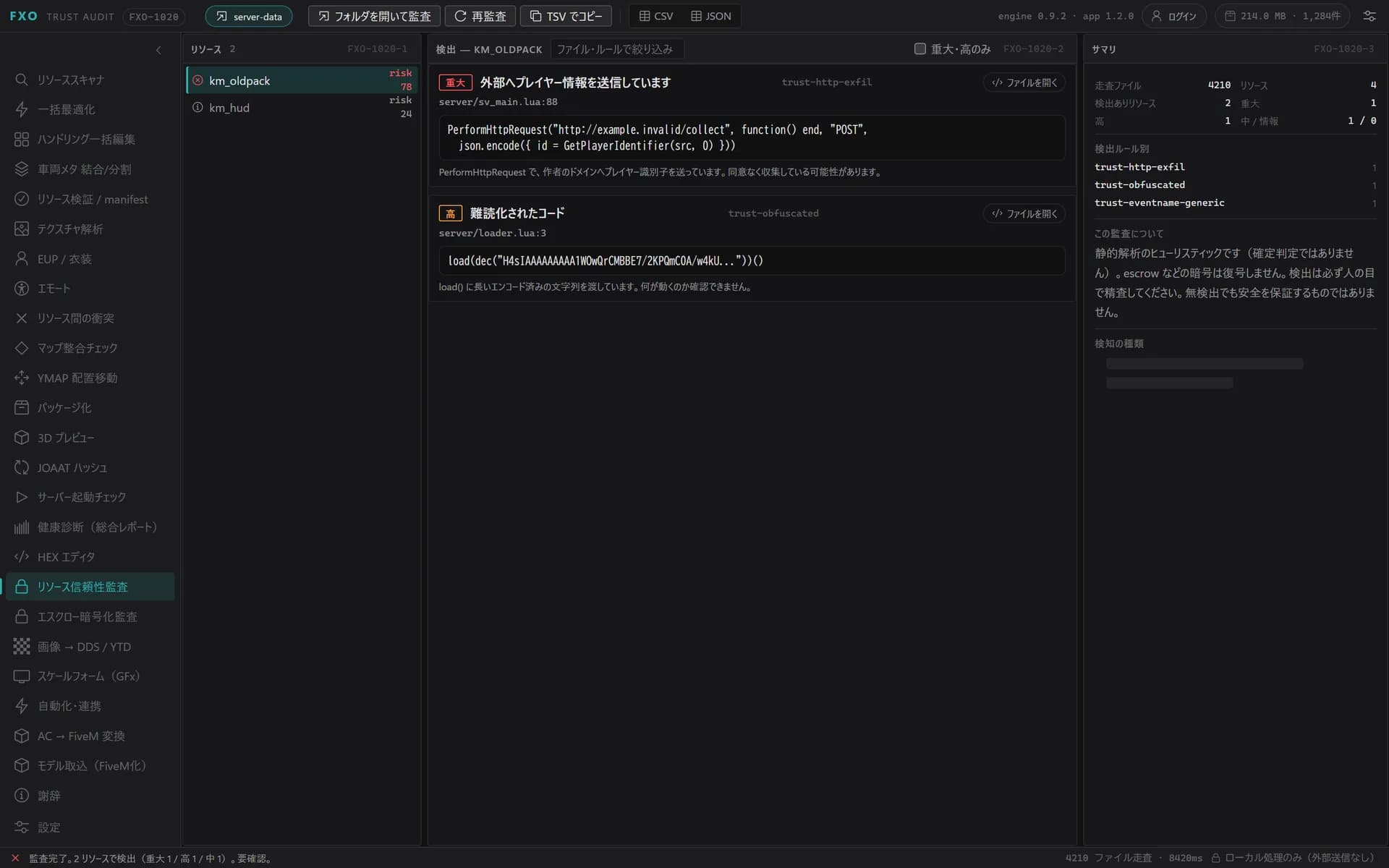
Task: Open スケールフォーム（GFx） monitor icon
Action: coord(22,676)
